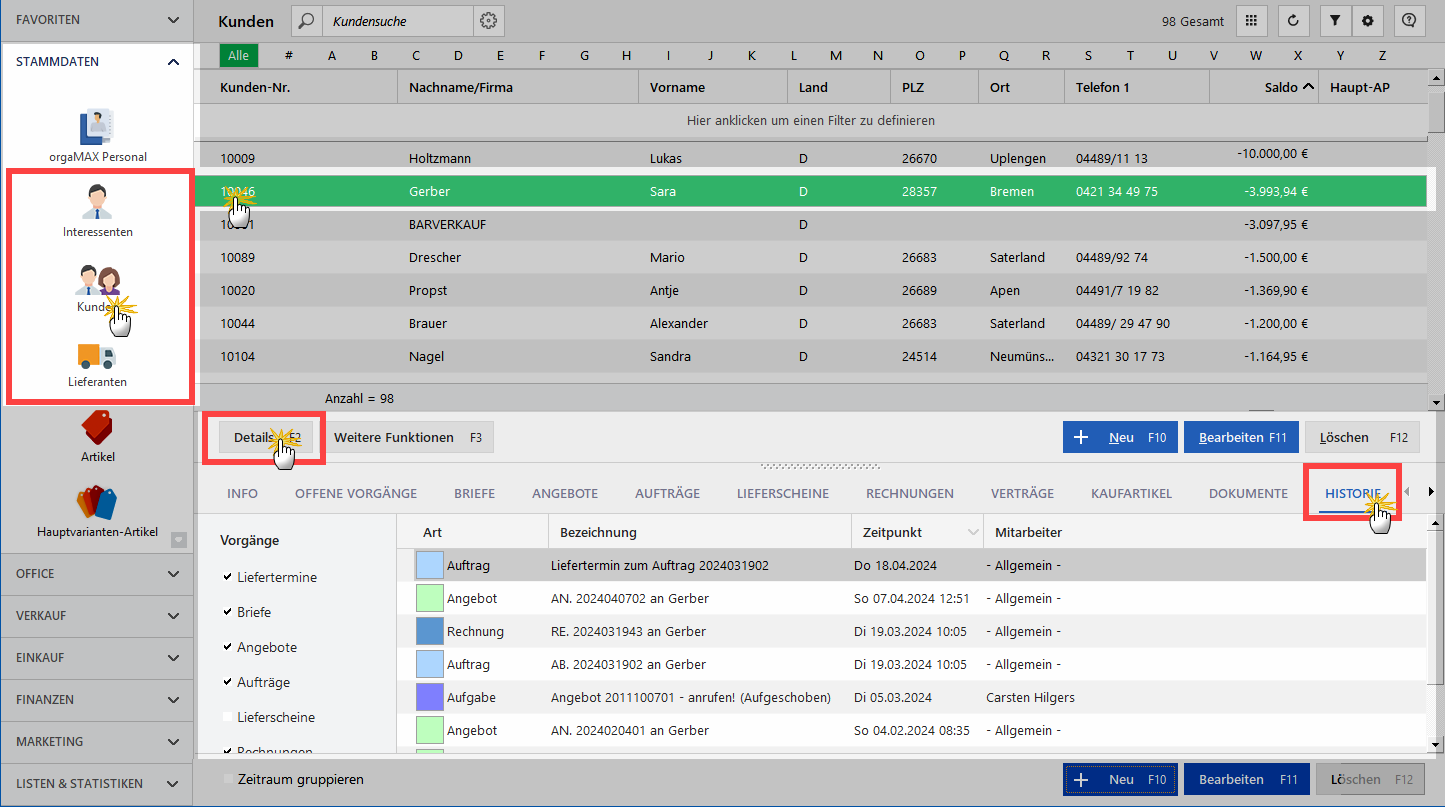Open the help speech bubble icon
This screenshot has height=807, width=1445.
1409,20
